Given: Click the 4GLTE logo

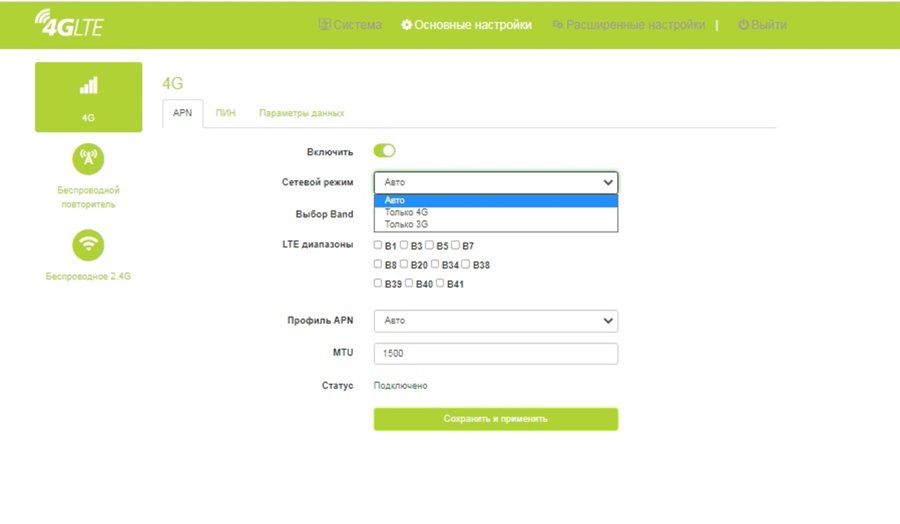Looking at the screenshot, I should [68, 24].
